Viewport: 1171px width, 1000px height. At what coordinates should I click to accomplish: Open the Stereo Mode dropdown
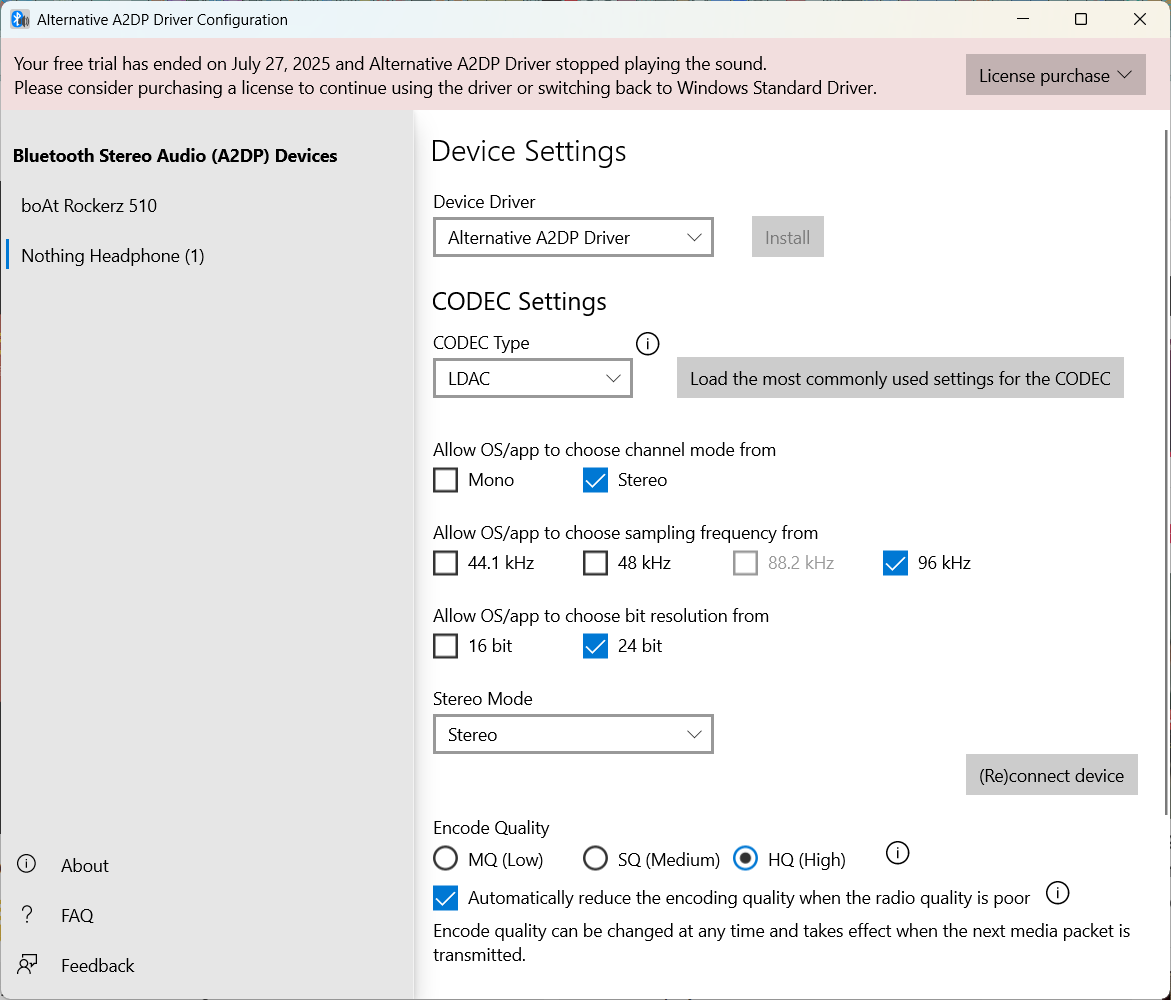(x=573, y=734)
